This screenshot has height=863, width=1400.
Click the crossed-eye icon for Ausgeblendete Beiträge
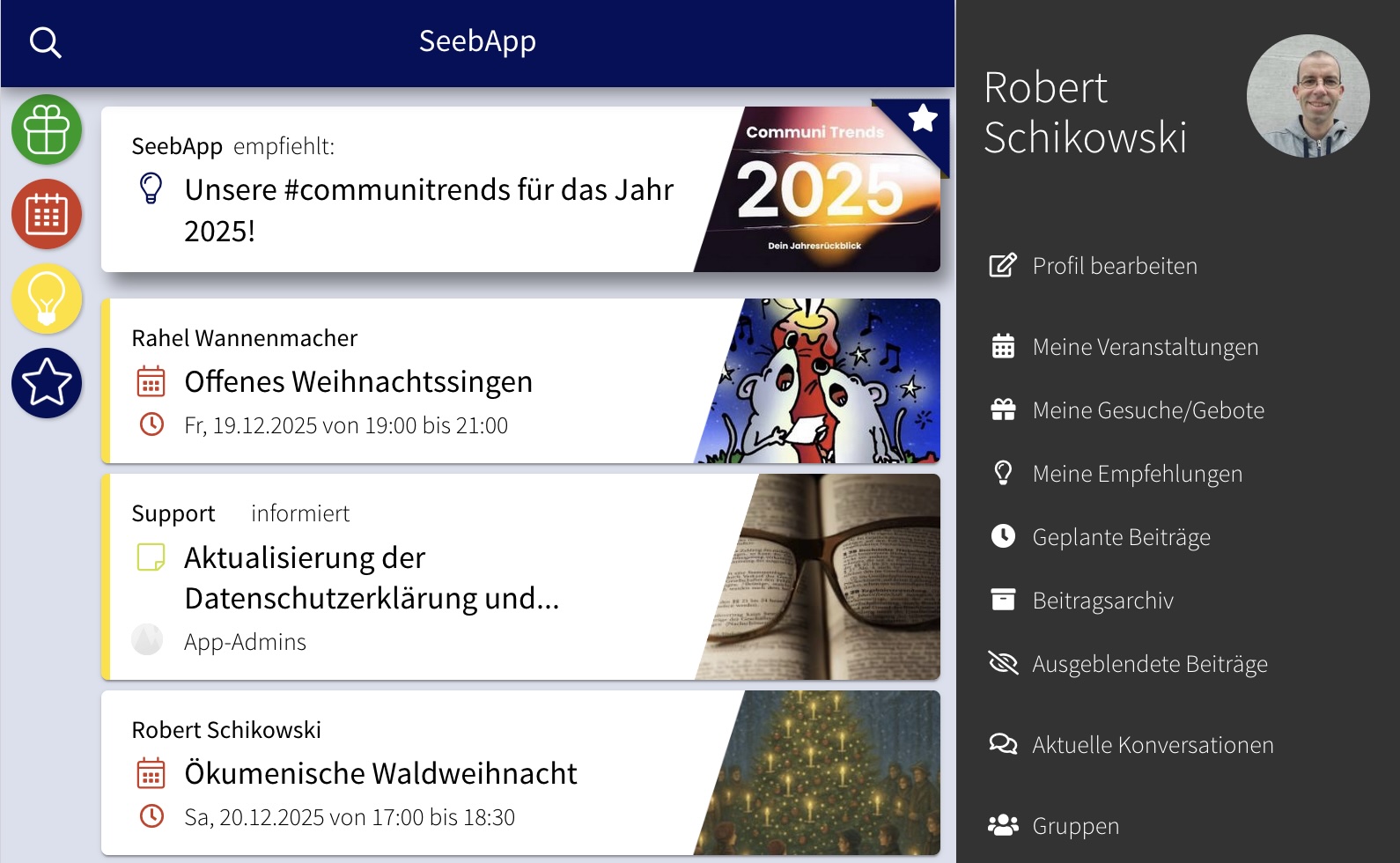(1003, 663)
